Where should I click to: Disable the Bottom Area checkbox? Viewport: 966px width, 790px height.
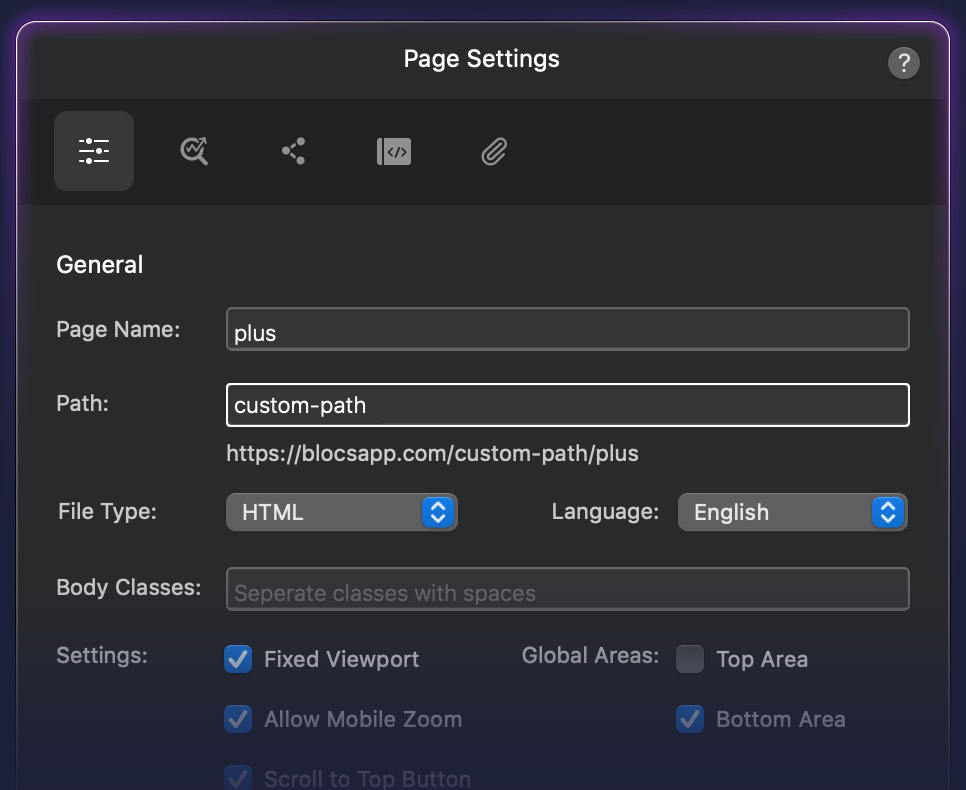point(690,719)
